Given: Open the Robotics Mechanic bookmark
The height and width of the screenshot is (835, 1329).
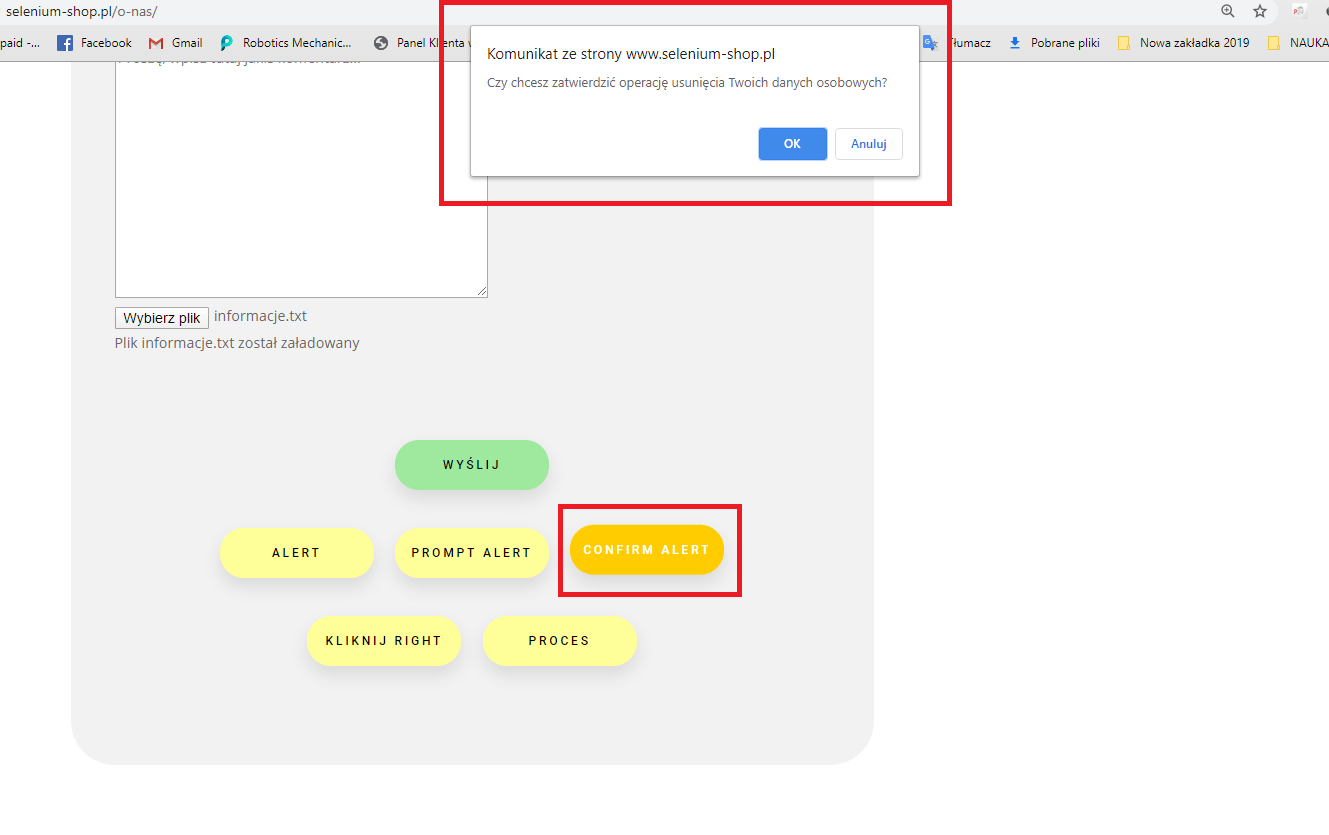Looking at the screenshot, I should coord(286,43).
